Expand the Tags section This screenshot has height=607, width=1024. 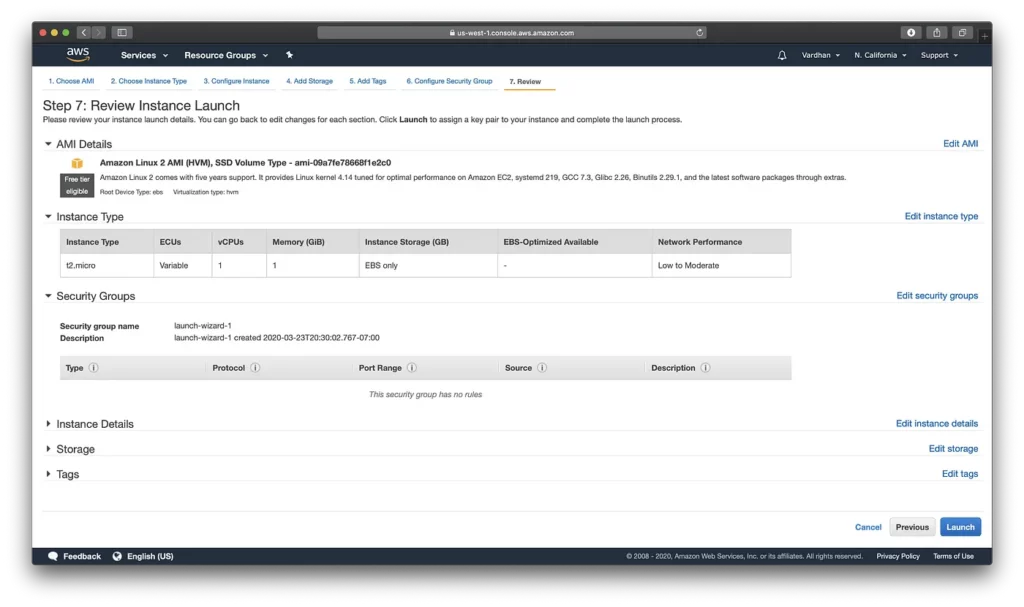48,474
